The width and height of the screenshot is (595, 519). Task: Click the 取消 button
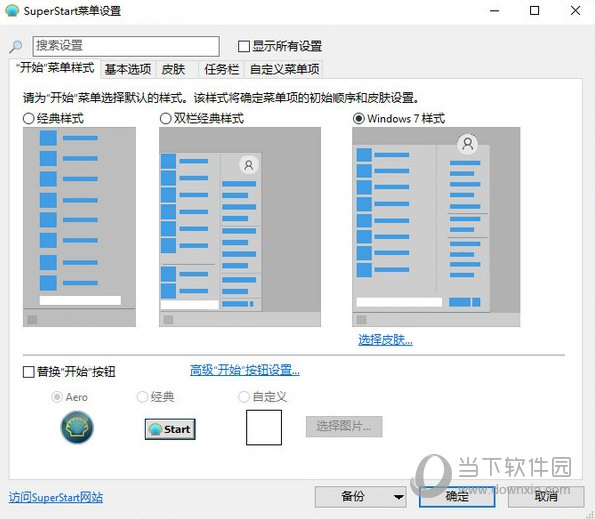(546, 497)
